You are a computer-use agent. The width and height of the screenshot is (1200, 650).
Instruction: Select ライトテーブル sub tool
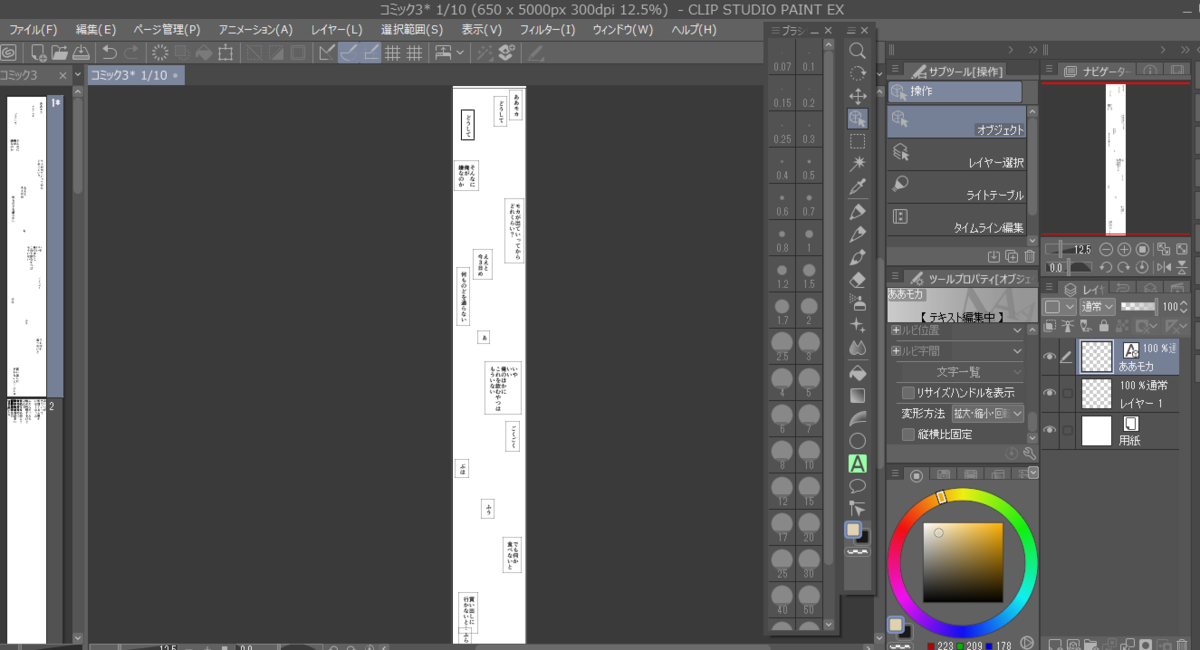pyautogui.click(x=957, y=187)
